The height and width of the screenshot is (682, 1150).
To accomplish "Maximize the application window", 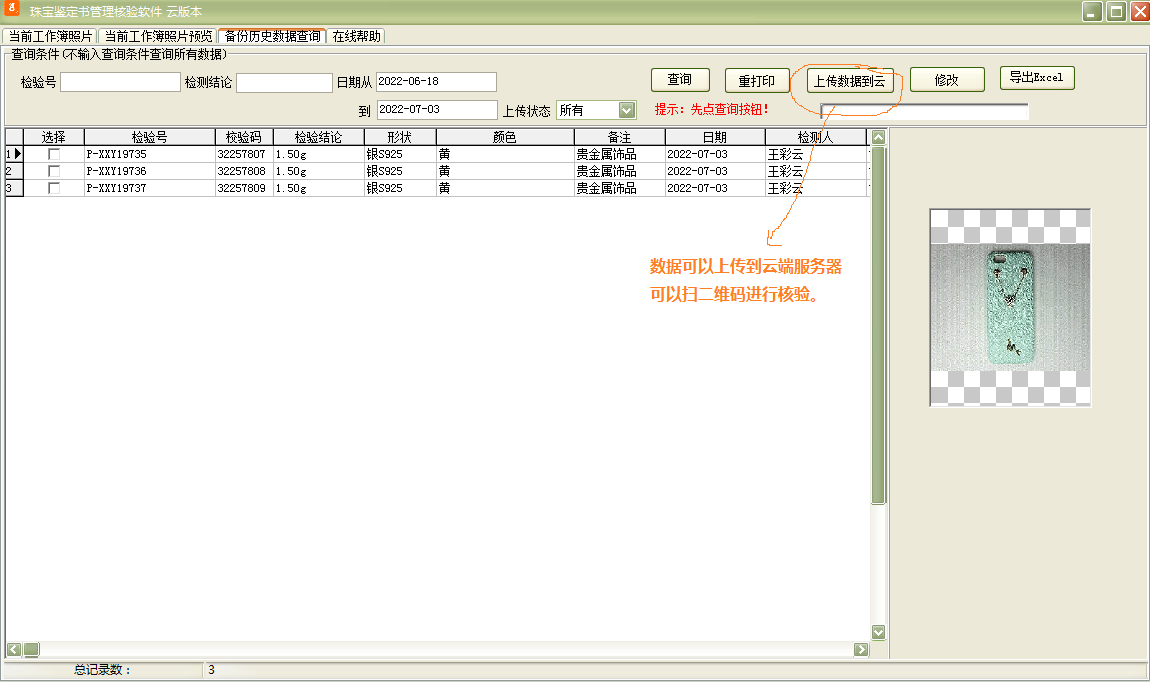I will 1116,11.
